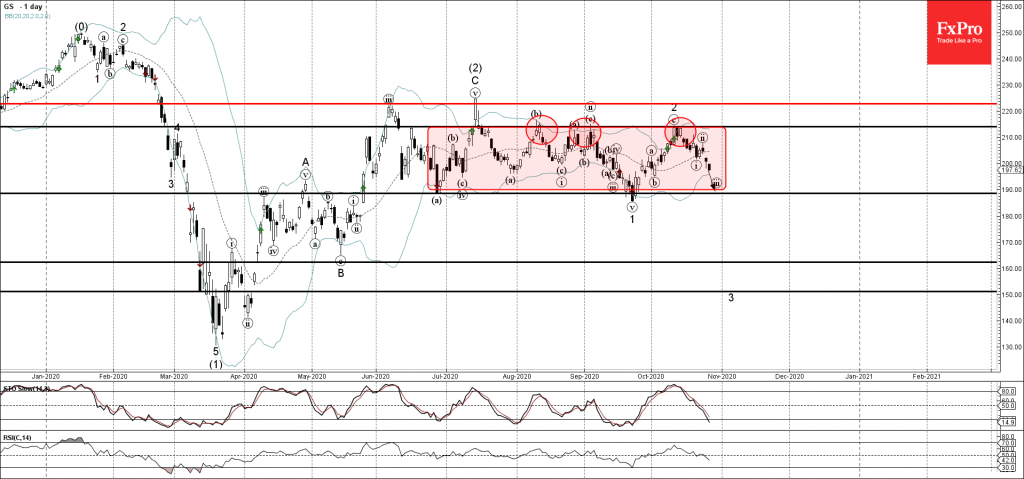The image size is (1024, 479).
Task: Click the GS - 1 day chart title
Action: click(25, 6)
